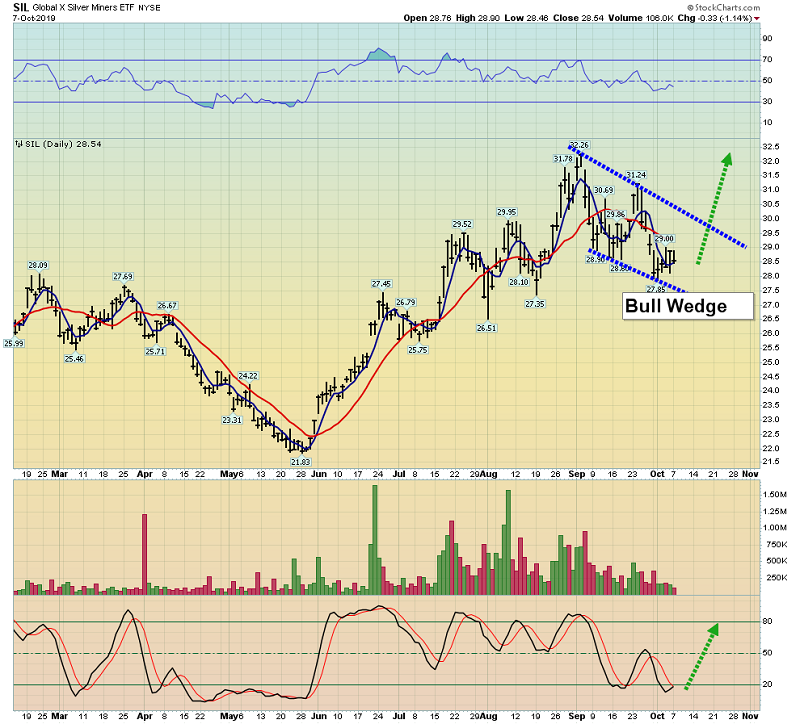Image resolution: width=800 pixels, height=724 pixels.
Task: Click the 80 tick on stochastic axis
Action: 767,621
